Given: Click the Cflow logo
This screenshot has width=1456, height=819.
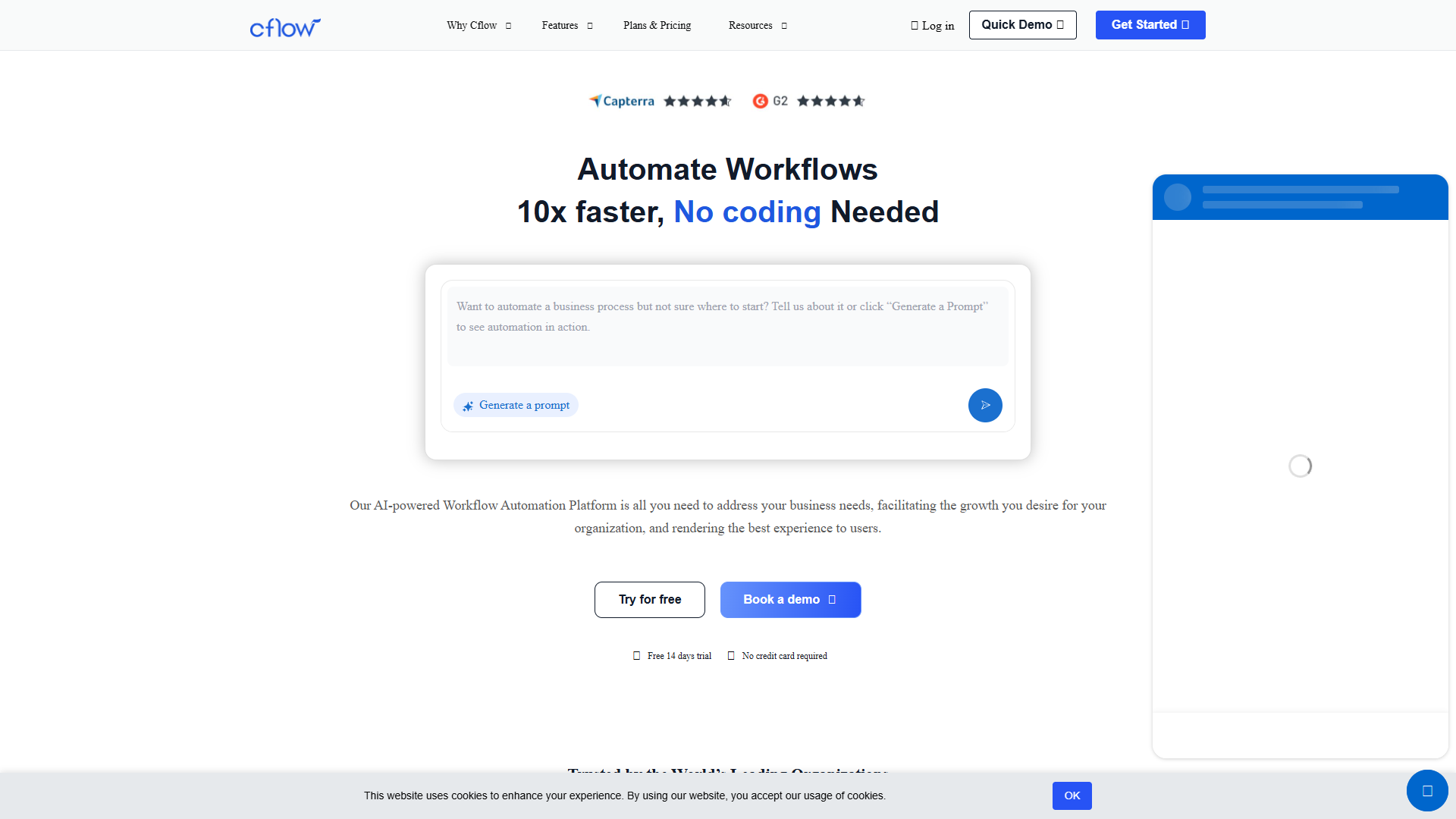Looking at the screenshot, I should point(285,27).
